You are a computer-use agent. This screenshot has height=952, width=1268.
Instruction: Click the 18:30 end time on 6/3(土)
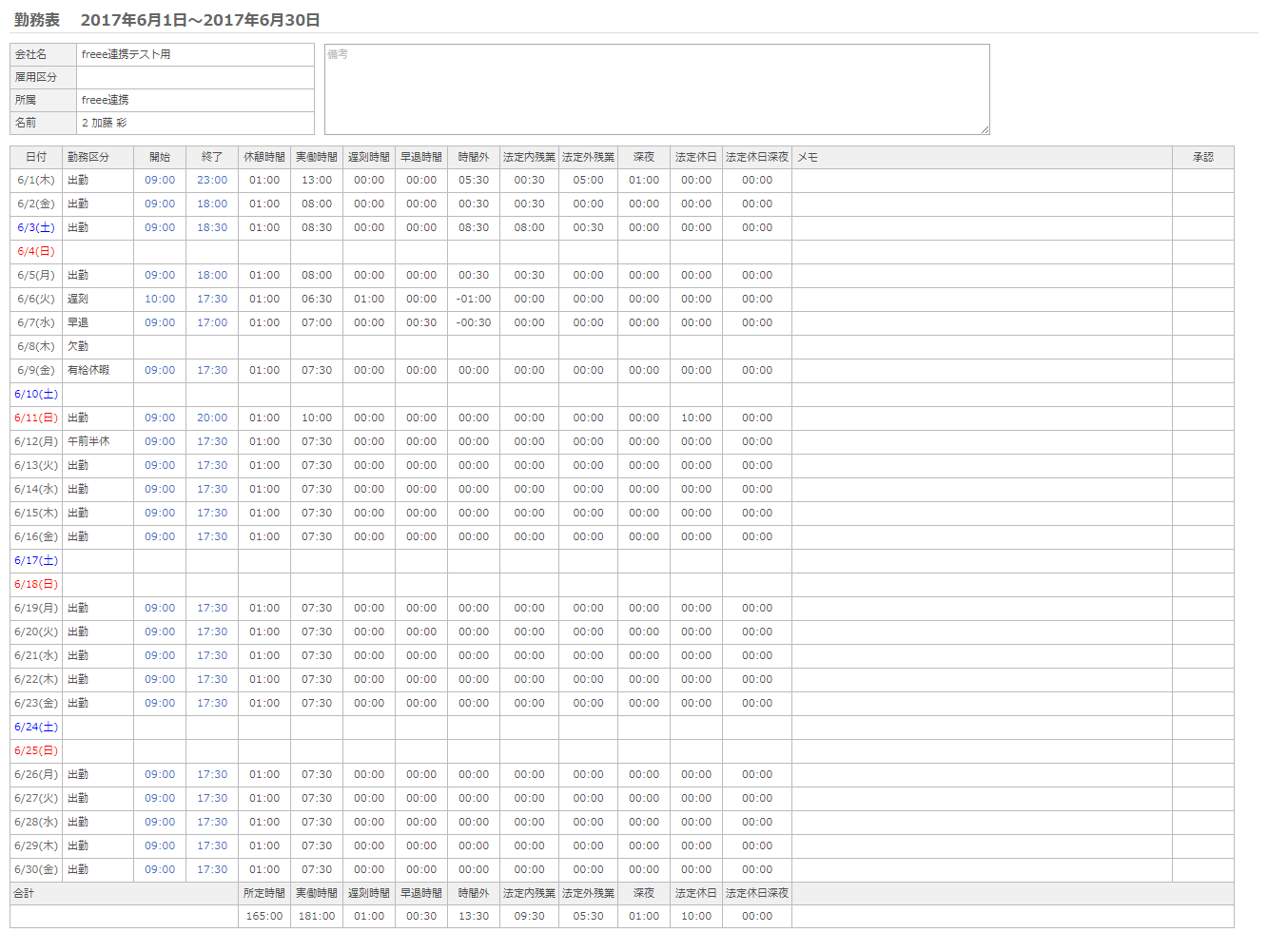212,227
